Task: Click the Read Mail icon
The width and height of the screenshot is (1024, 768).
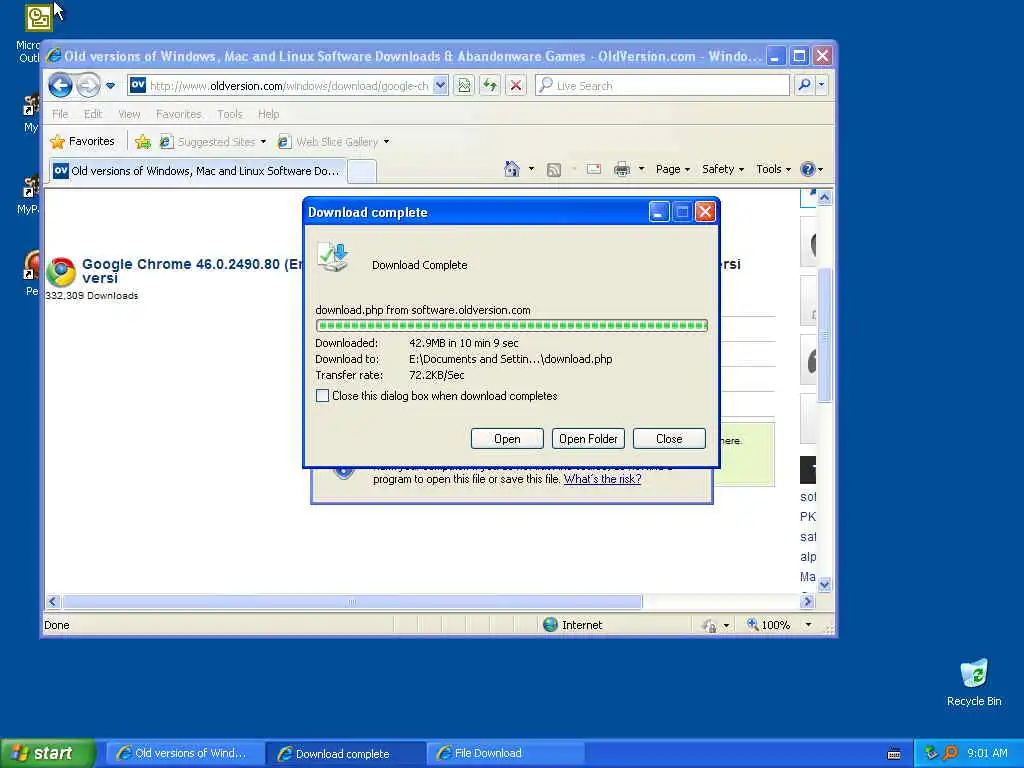Action: pos(594,169)
